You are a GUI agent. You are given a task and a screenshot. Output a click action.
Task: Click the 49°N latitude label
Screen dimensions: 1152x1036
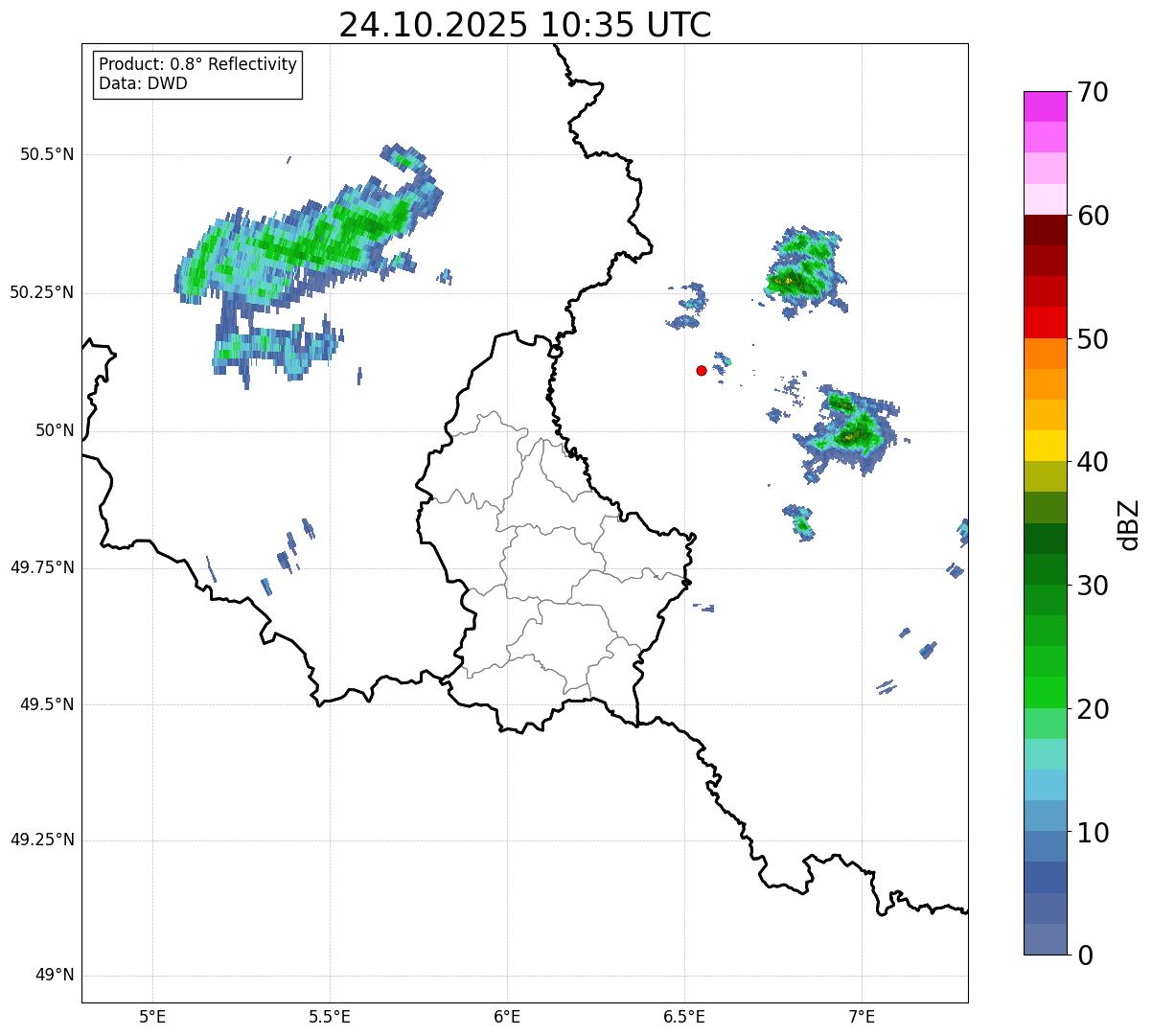pos(55,976)
